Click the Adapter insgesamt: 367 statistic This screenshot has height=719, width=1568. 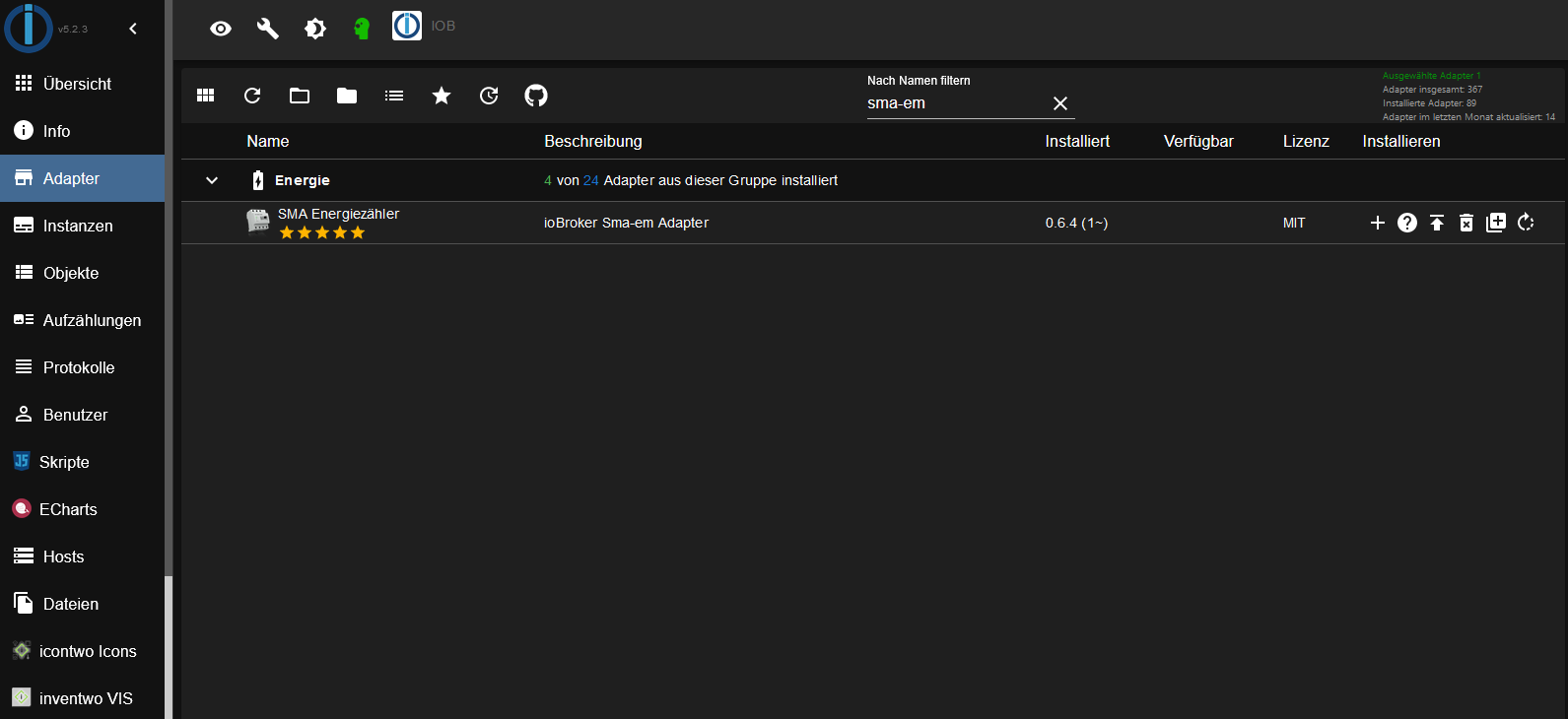pyautogui.click(x=1432, y=90)
